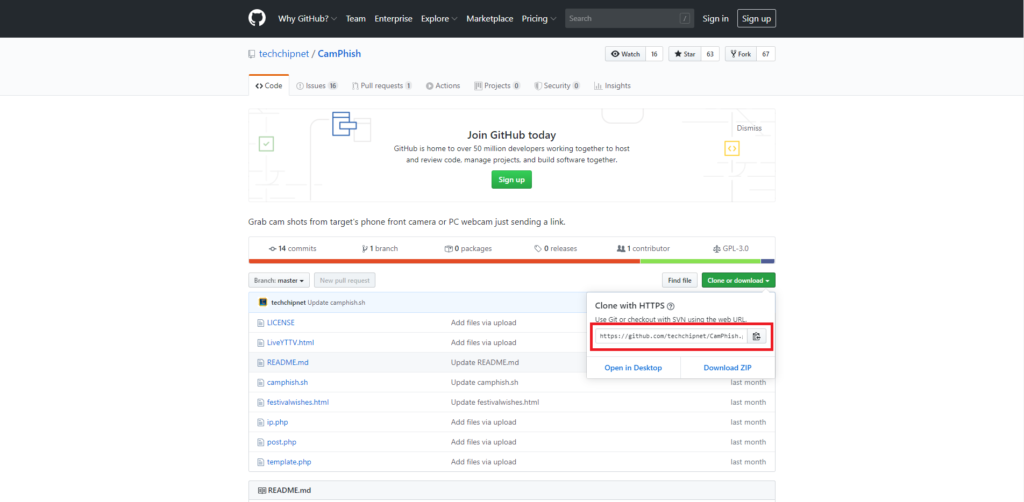Click the file icon beside ip.php
This screenshot has width=1024, height=502.
tap(261, 422)
